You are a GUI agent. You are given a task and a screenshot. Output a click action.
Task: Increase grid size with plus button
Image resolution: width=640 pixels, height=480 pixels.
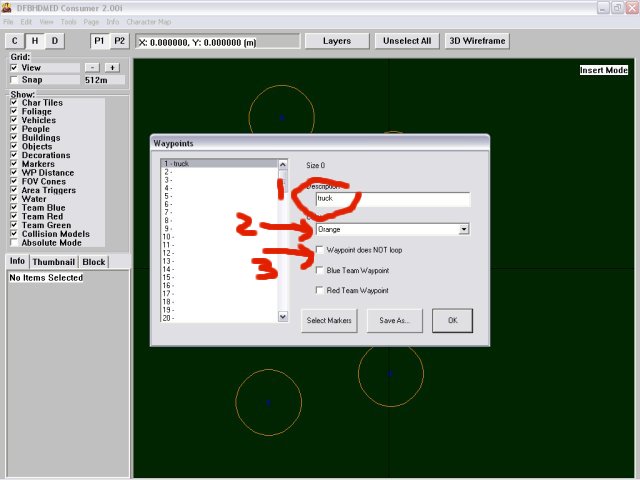click(112, 67)
